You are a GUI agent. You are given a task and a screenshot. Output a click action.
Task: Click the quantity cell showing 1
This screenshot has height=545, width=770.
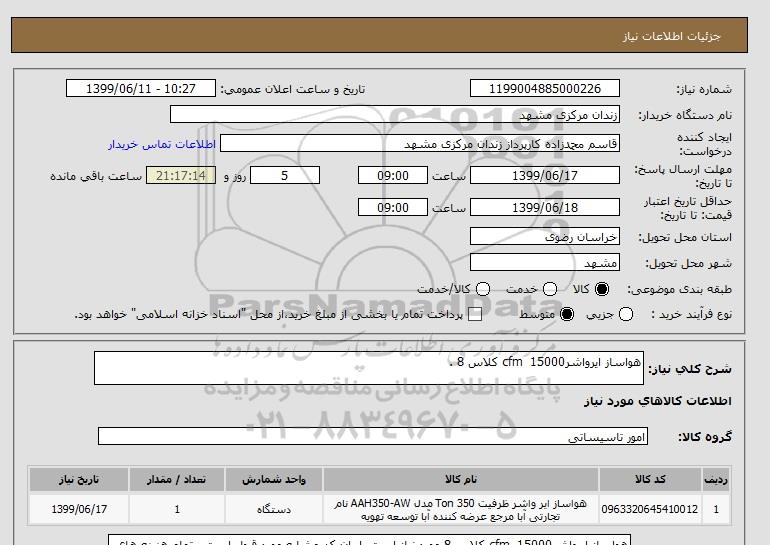point(177,509)
